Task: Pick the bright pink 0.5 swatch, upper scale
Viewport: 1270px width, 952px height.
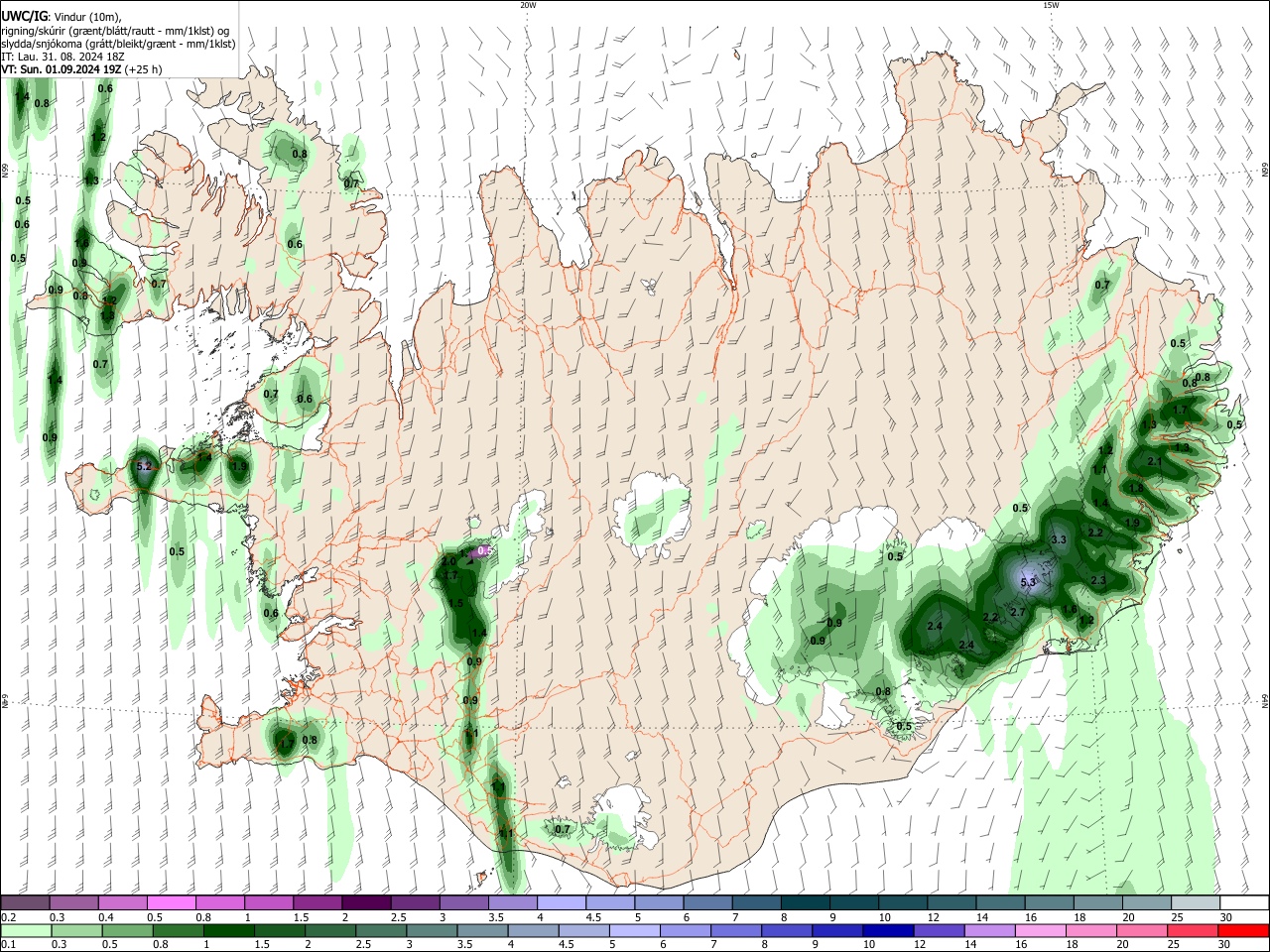Action: 171,902
